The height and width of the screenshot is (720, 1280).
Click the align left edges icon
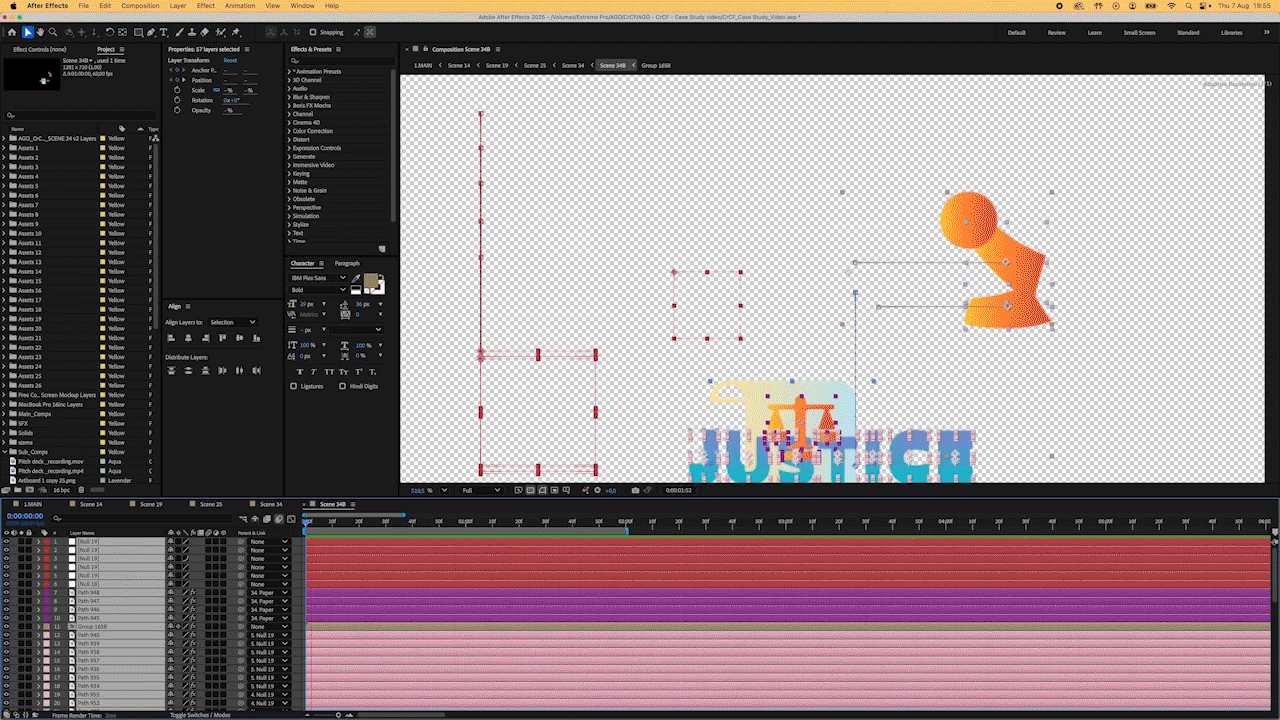tap(171, 338)
